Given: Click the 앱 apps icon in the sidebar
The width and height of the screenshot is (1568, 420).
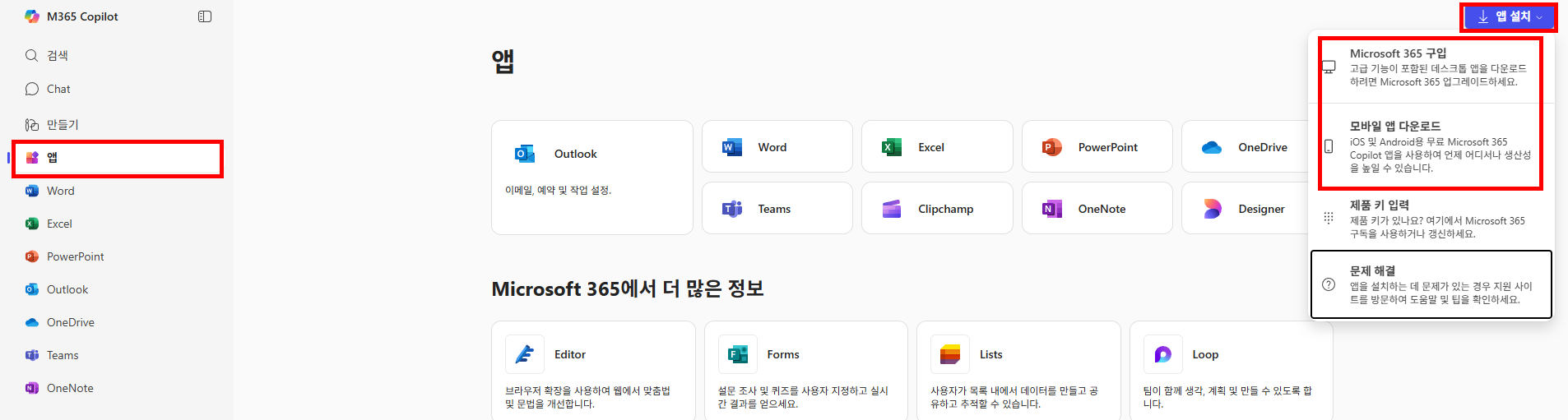Looking at the screenshot, I should click(x=32, y=158).
